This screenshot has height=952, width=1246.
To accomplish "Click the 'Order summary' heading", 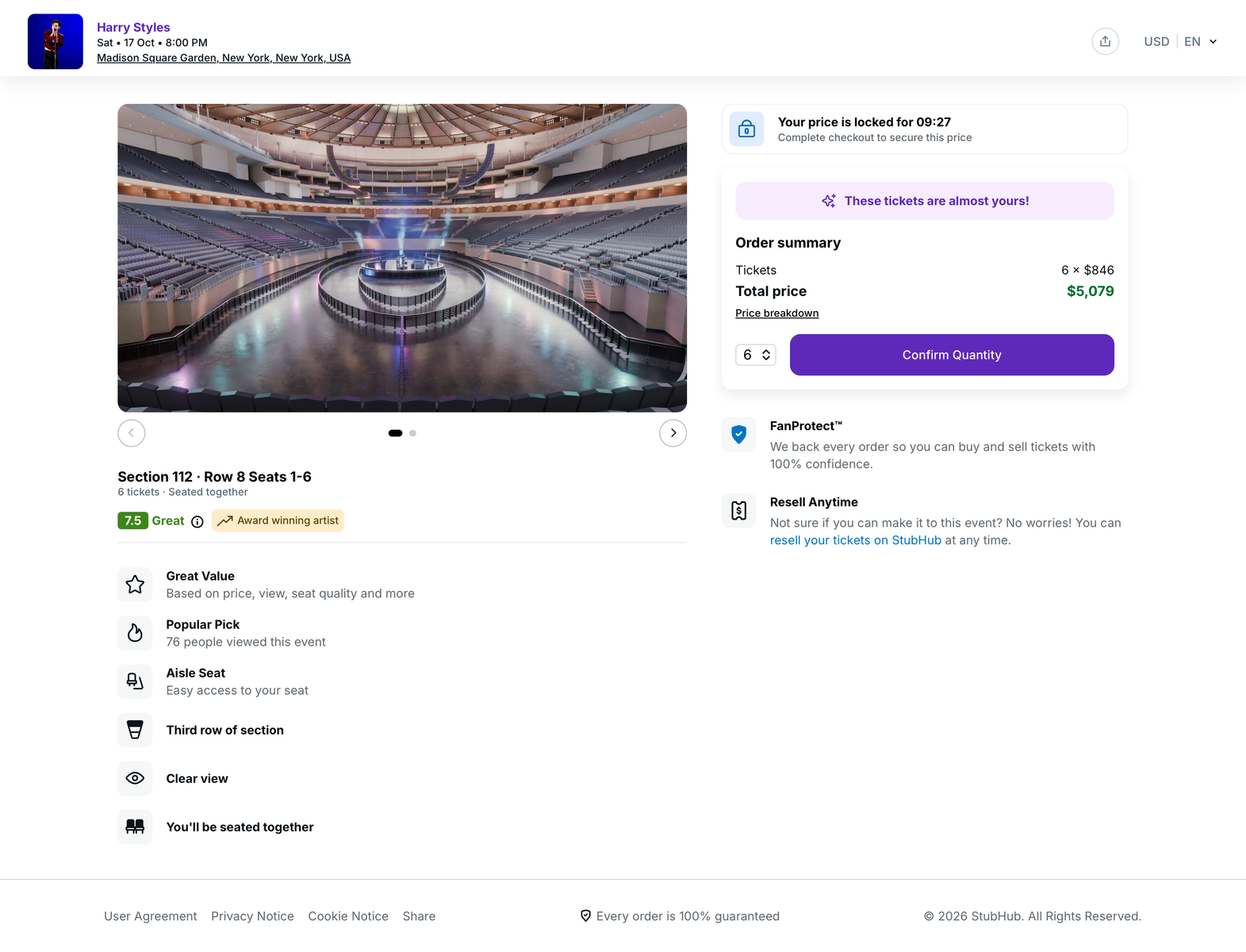I will click(788, 243).
